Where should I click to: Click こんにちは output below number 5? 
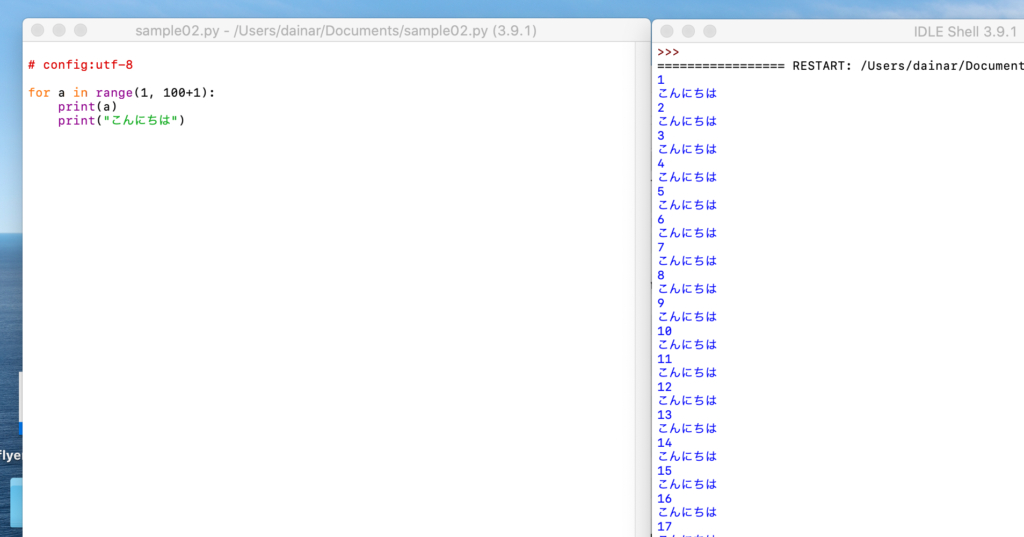[x=687, y=205]
